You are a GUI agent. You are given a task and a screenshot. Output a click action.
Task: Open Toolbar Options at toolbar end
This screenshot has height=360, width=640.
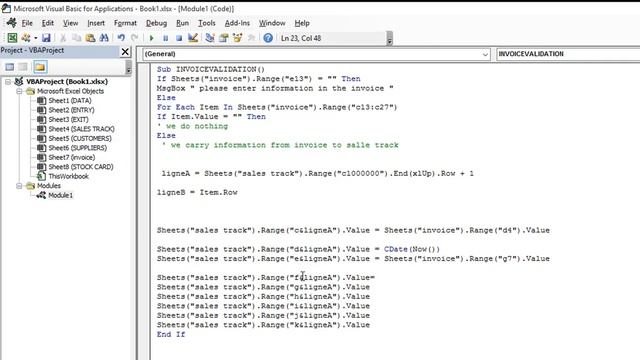389,38
